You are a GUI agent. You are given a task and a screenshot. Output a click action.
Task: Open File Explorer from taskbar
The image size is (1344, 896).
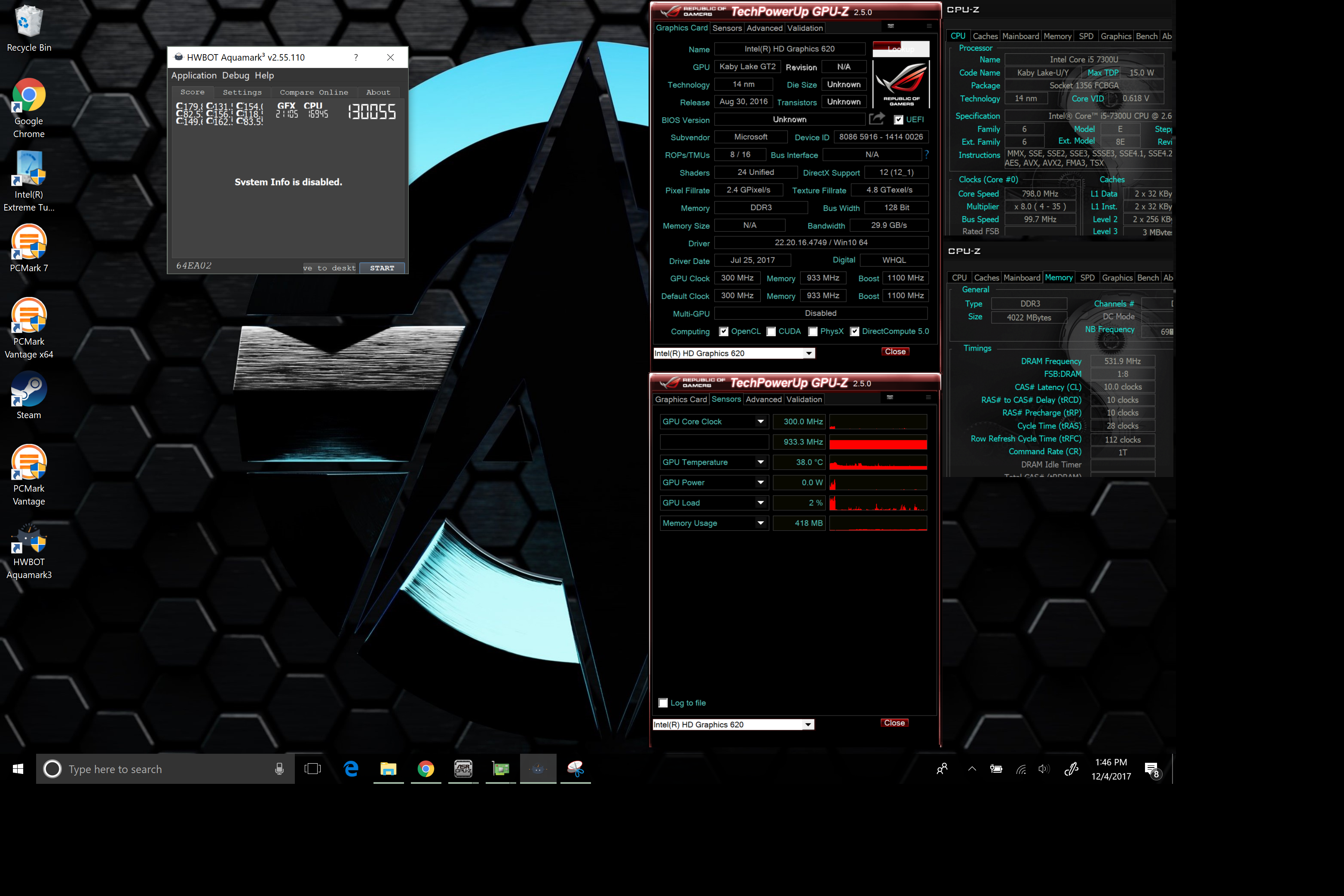[x=389, y=769]
